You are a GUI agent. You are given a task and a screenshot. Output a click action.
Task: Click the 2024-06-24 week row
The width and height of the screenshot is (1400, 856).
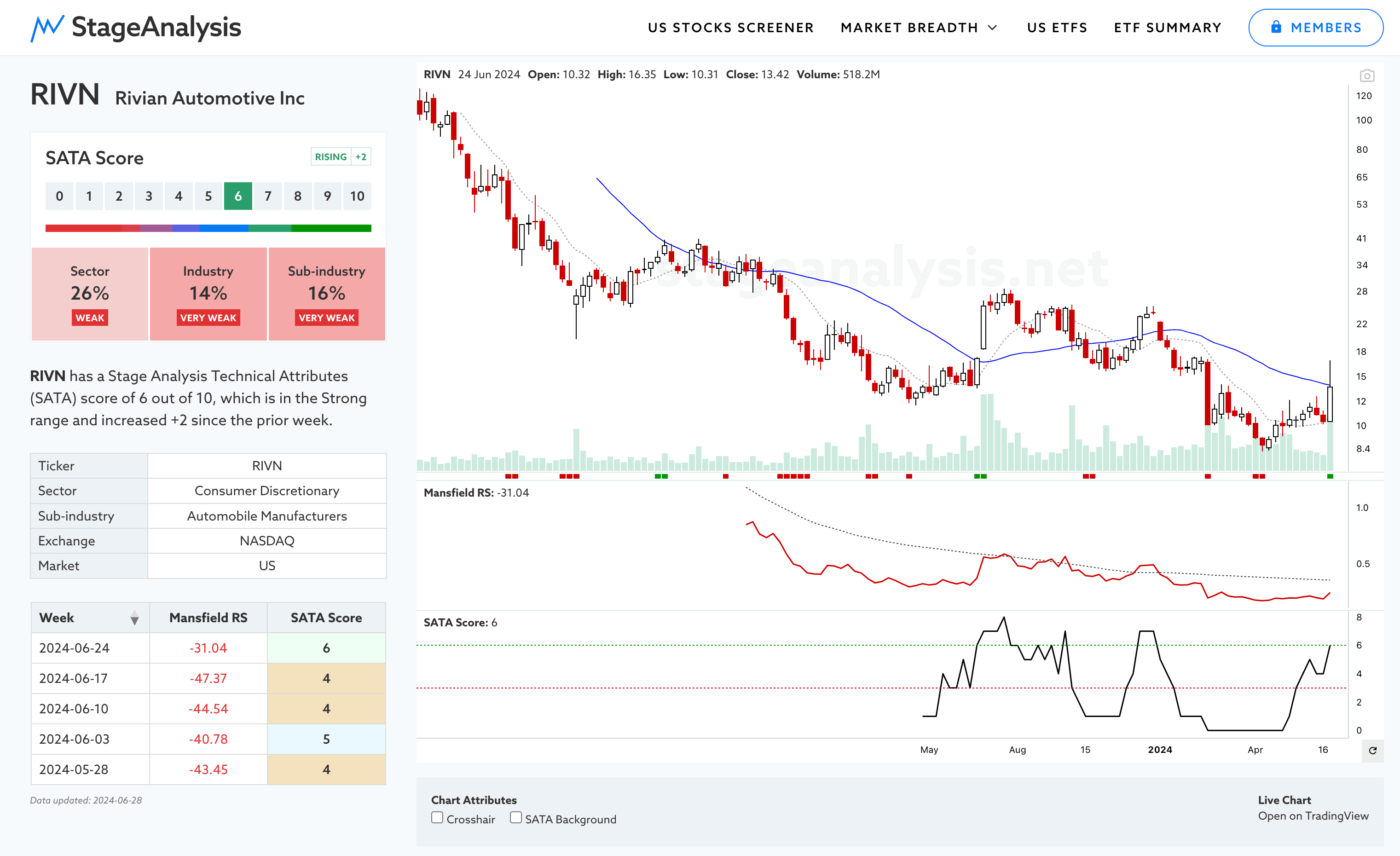208,648
